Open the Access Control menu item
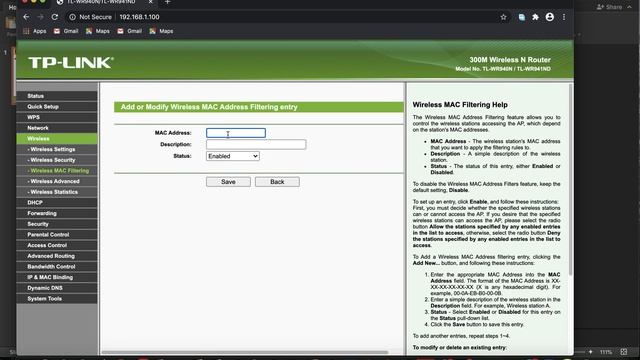The height and width of the screenshot is (360, 640). coord(57,245)
